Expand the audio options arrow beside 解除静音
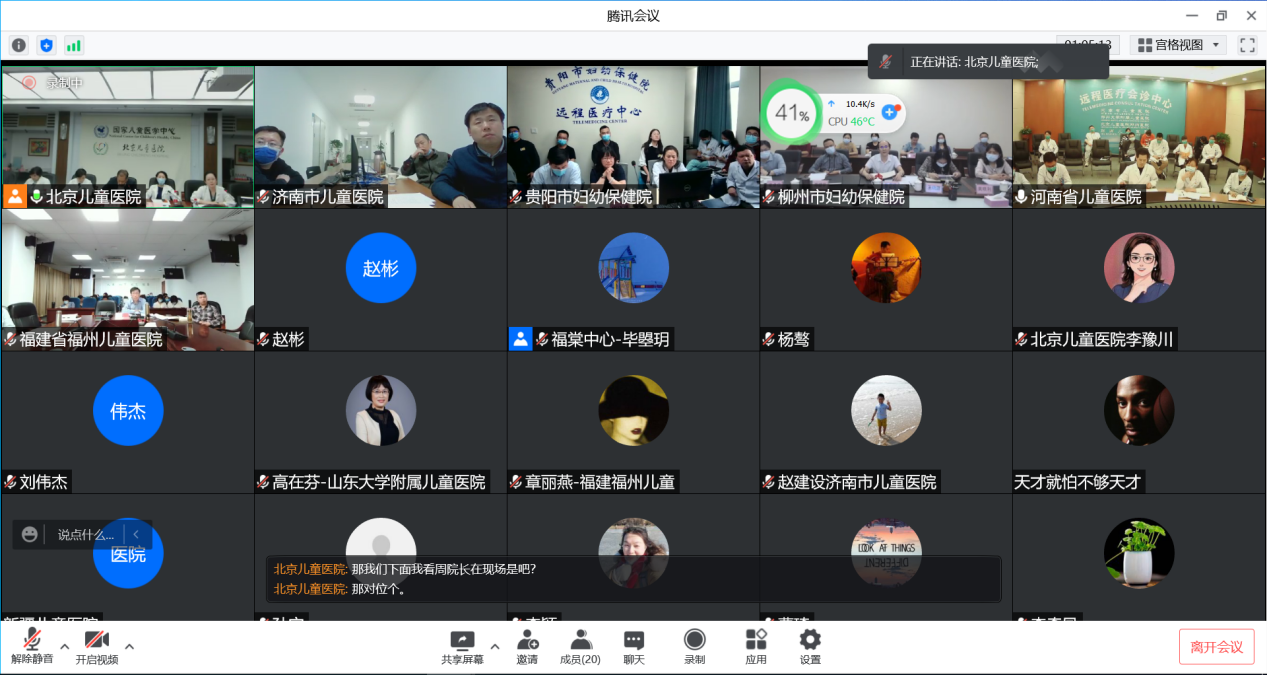Image resolution: width=1267 pixels, height=675 pixels. (x=65, y=646)
